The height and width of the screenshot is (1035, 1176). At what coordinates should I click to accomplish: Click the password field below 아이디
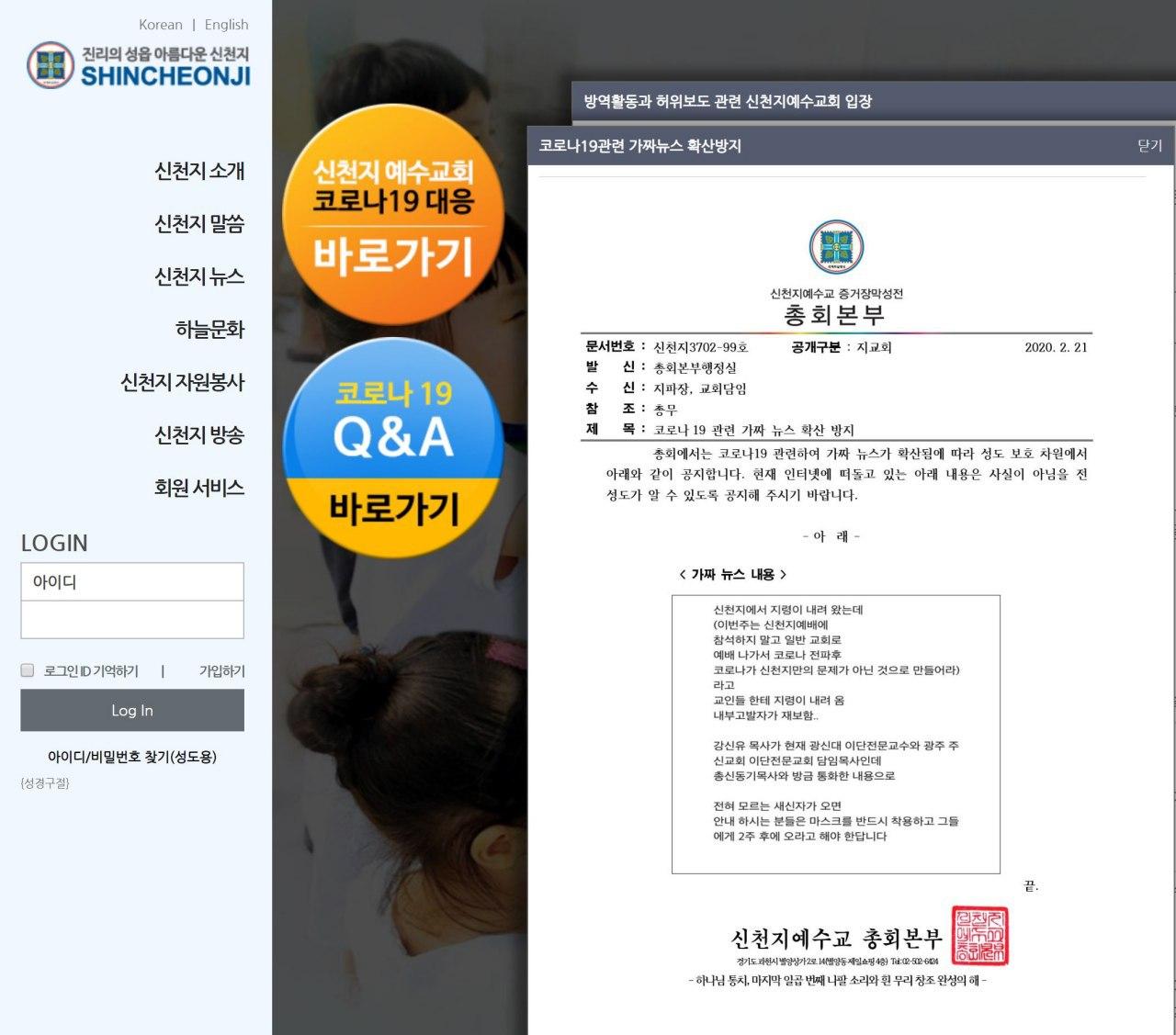pos(132,620)
